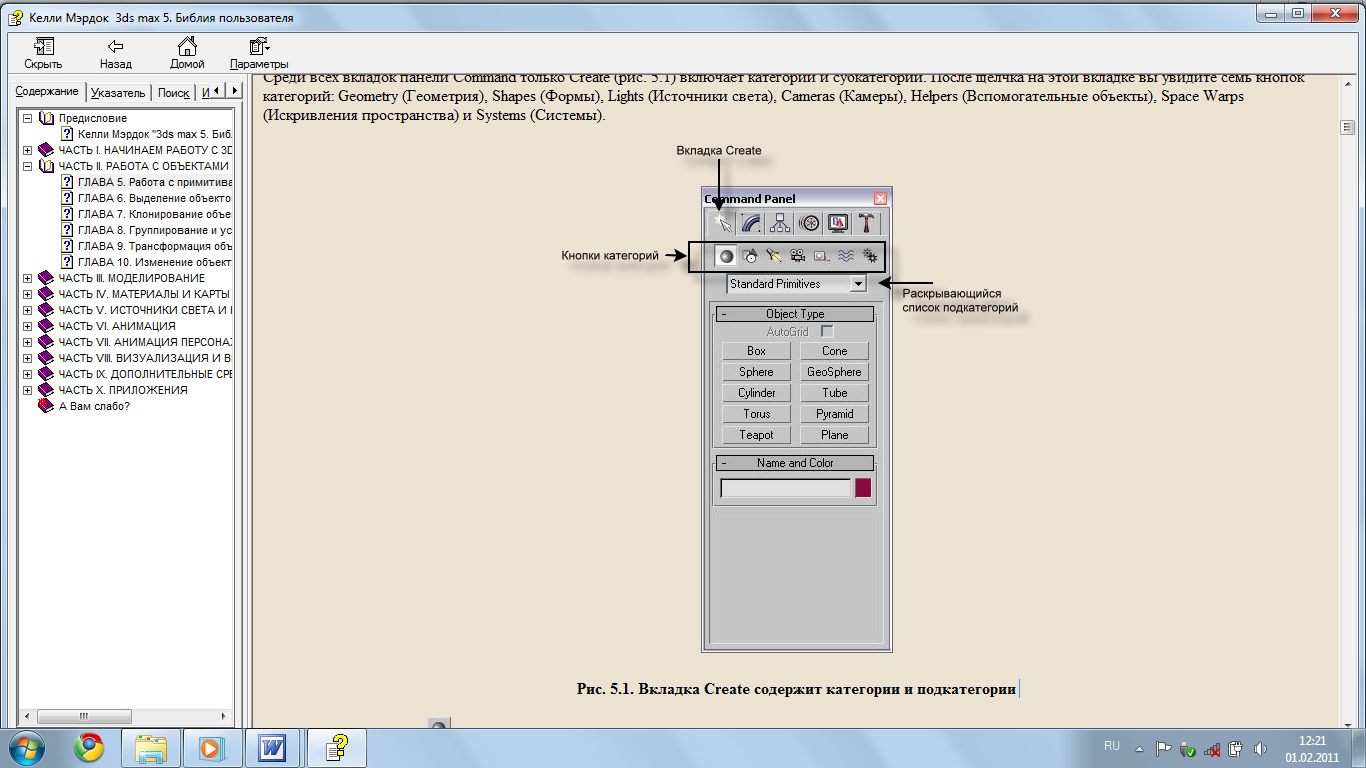Image resolution: width=1366 pixels, height=768 pixels.
Task: Click the Tube button in the figure
Action: coord(834,393)
